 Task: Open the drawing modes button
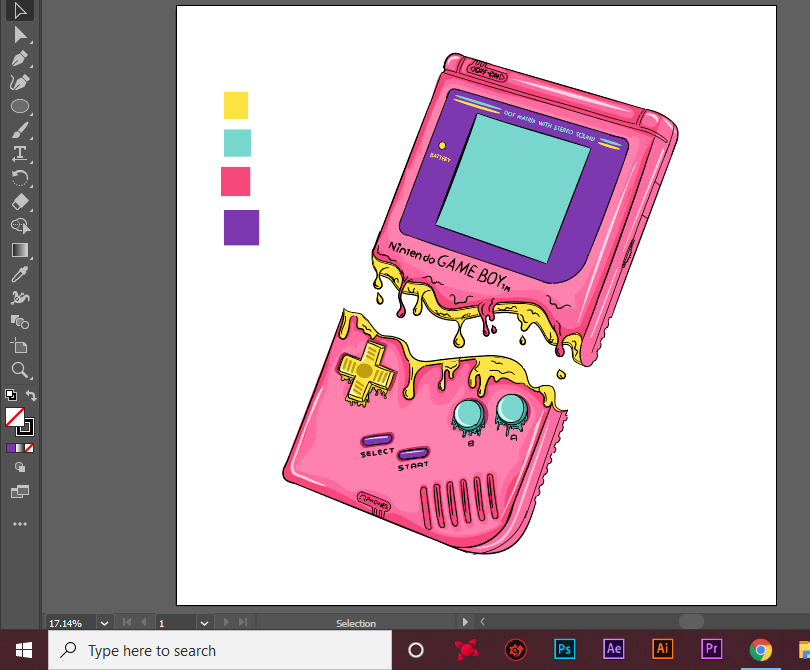tap(20, 468)
